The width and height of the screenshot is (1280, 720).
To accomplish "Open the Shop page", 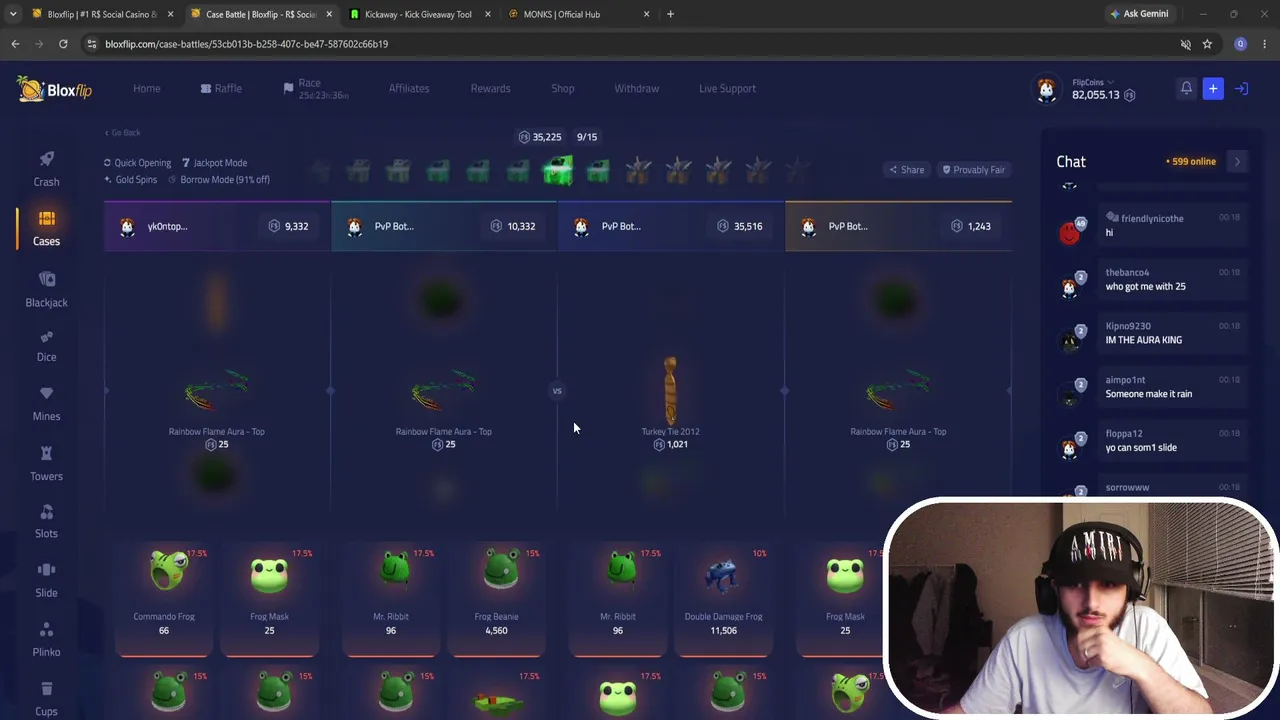I will click(x=563, y=89).
